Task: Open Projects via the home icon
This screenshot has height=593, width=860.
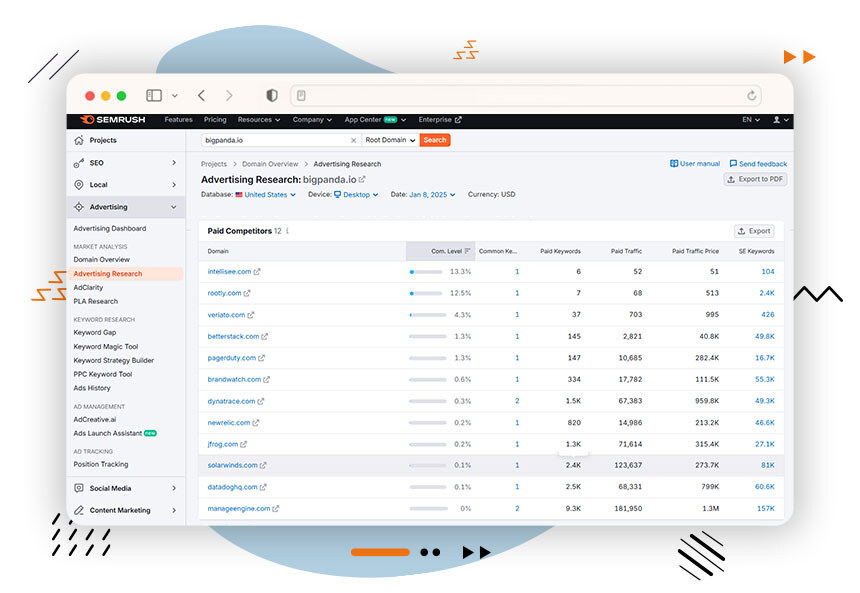Action: coord(80,141)
